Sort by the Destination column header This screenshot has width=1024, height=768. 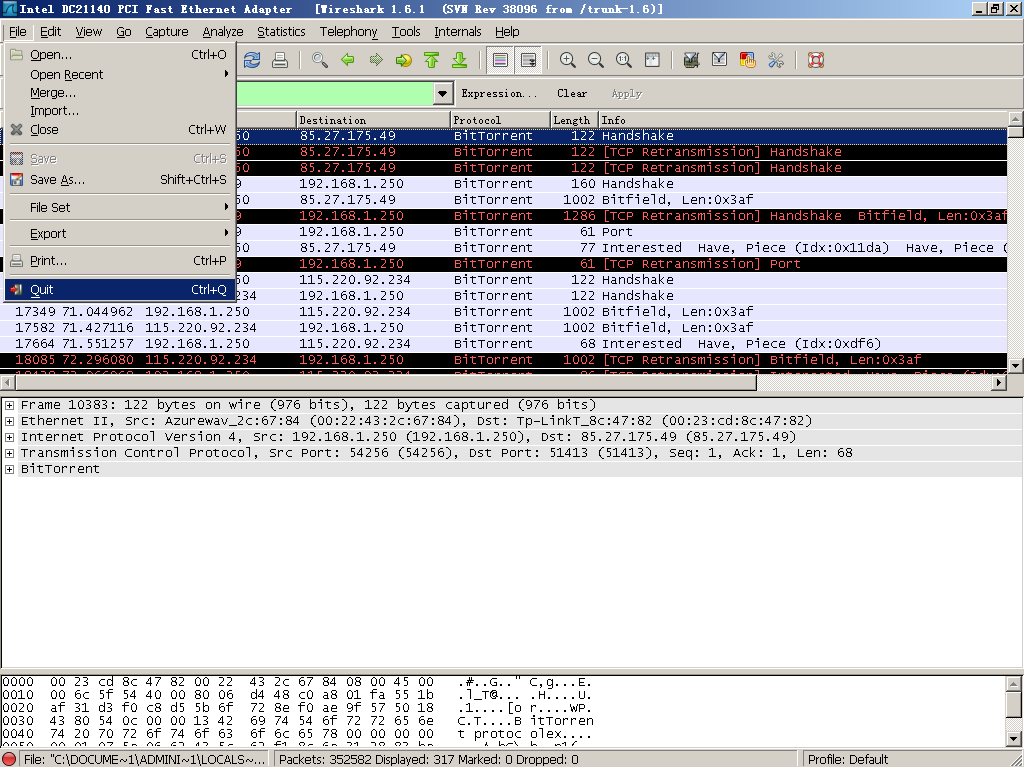tap(374, 120)
